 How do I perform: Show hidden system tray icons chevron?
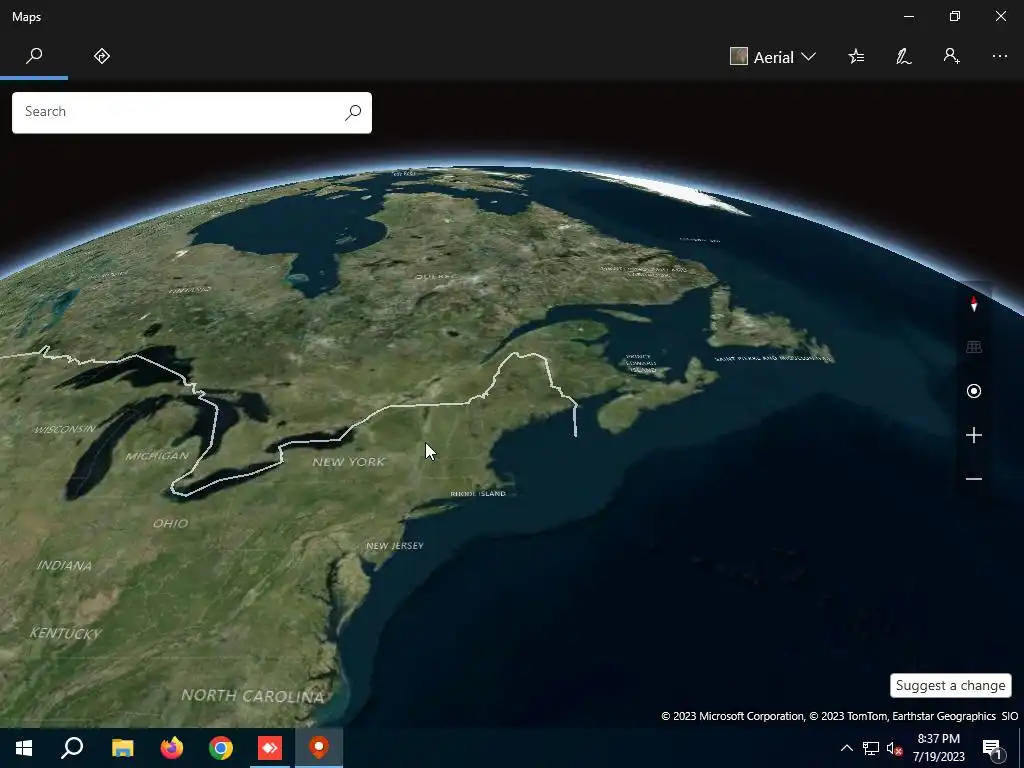click(846, 748)
